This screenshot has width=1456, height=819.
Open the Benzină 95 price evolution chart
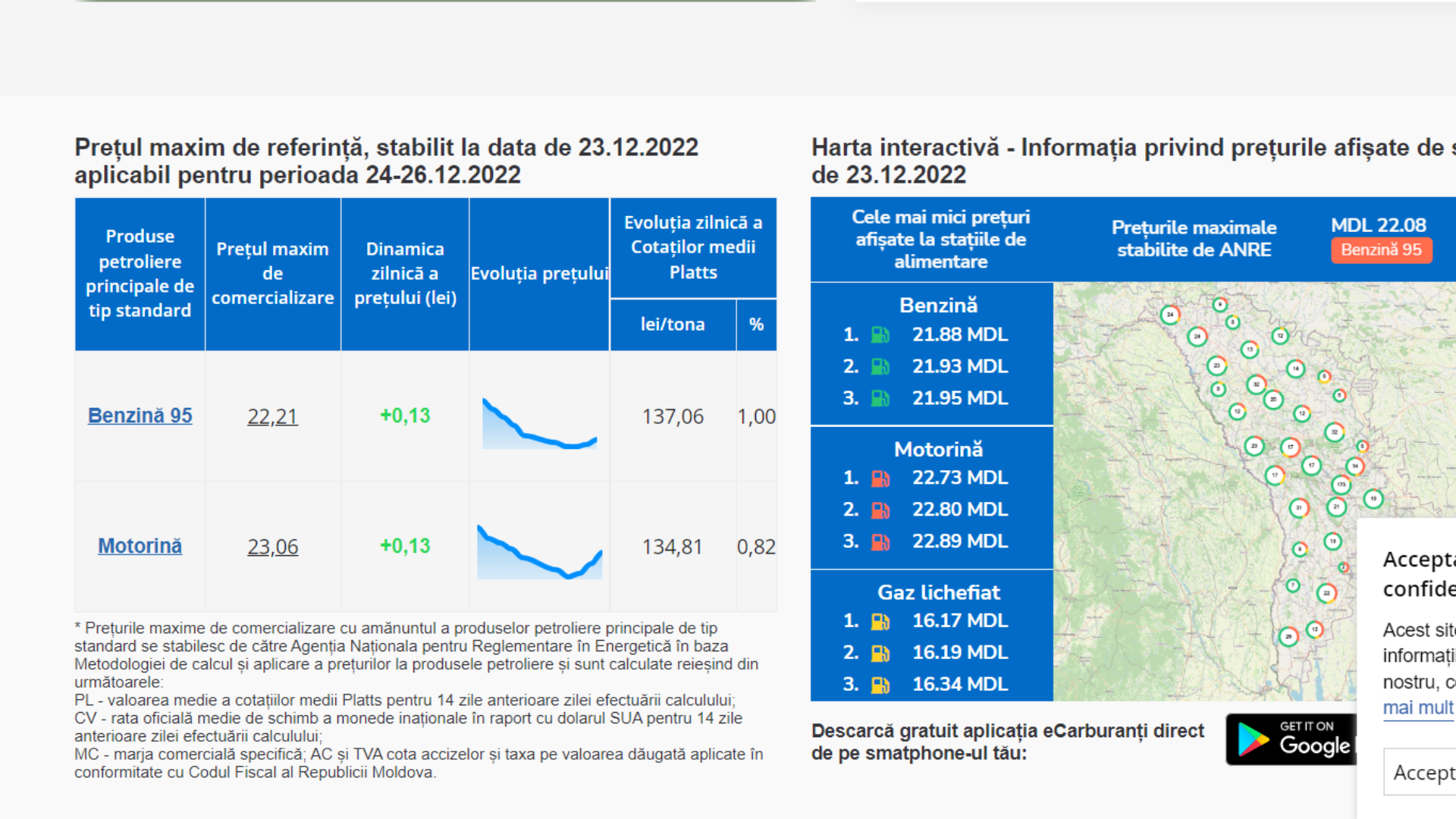[539, 422]
